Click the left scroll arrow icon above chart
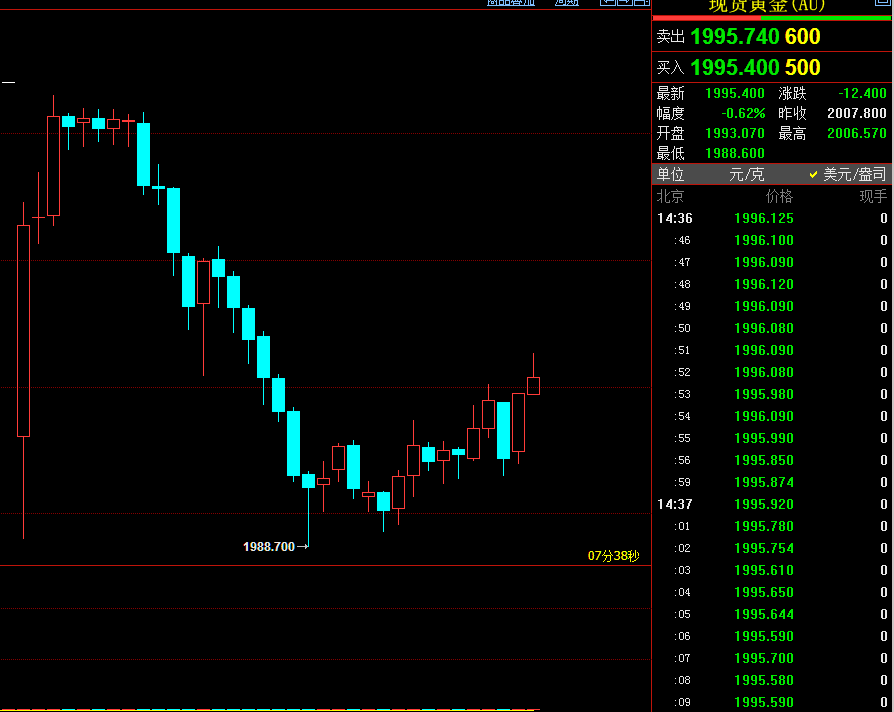Image resolution: width=894 pixels, height=712 pixels. 607,2
